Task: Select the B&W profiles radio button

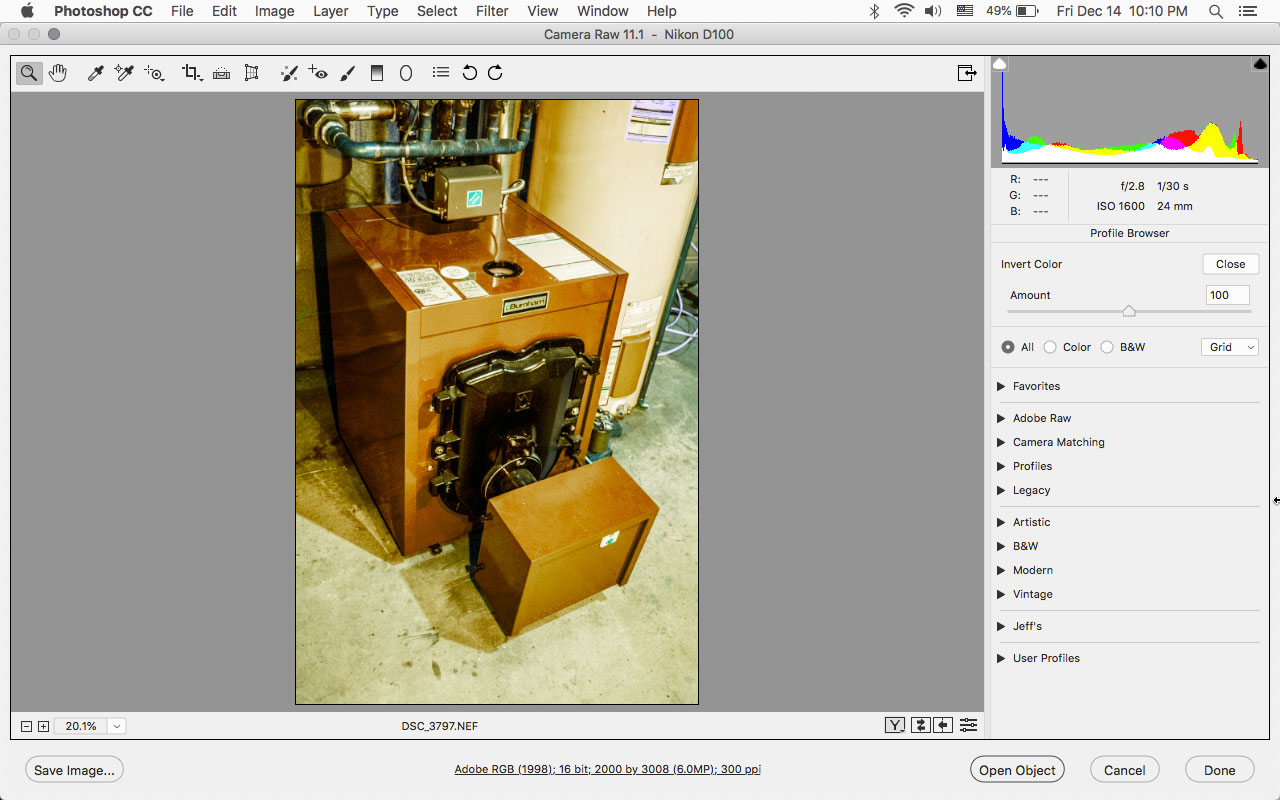Action: [x=1107, y=347]
